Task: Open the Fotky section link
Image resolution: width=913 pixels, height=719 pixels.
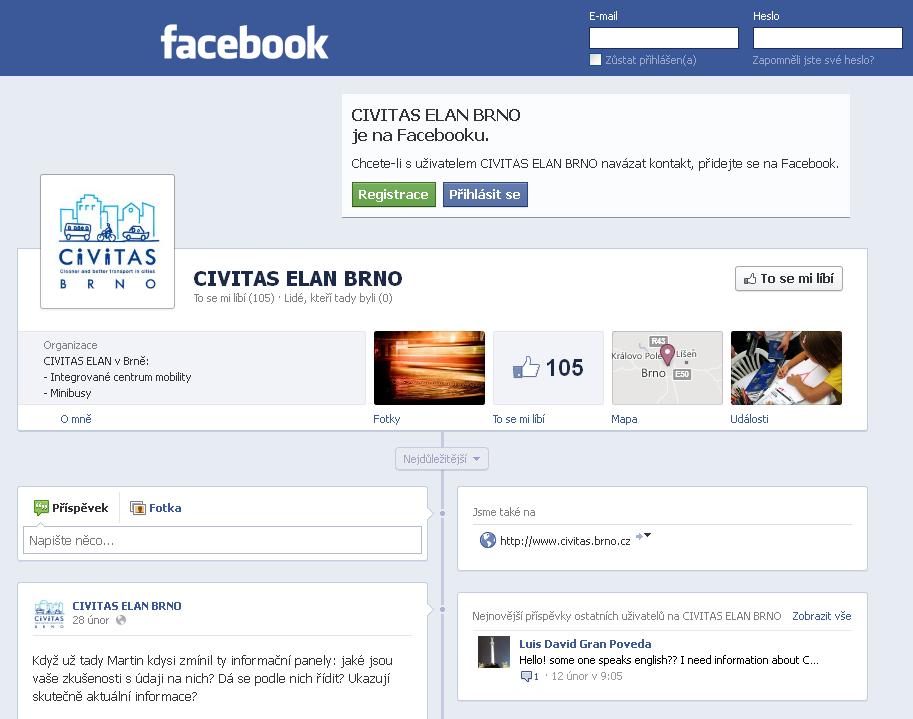Action: click(x=387, y=419)
